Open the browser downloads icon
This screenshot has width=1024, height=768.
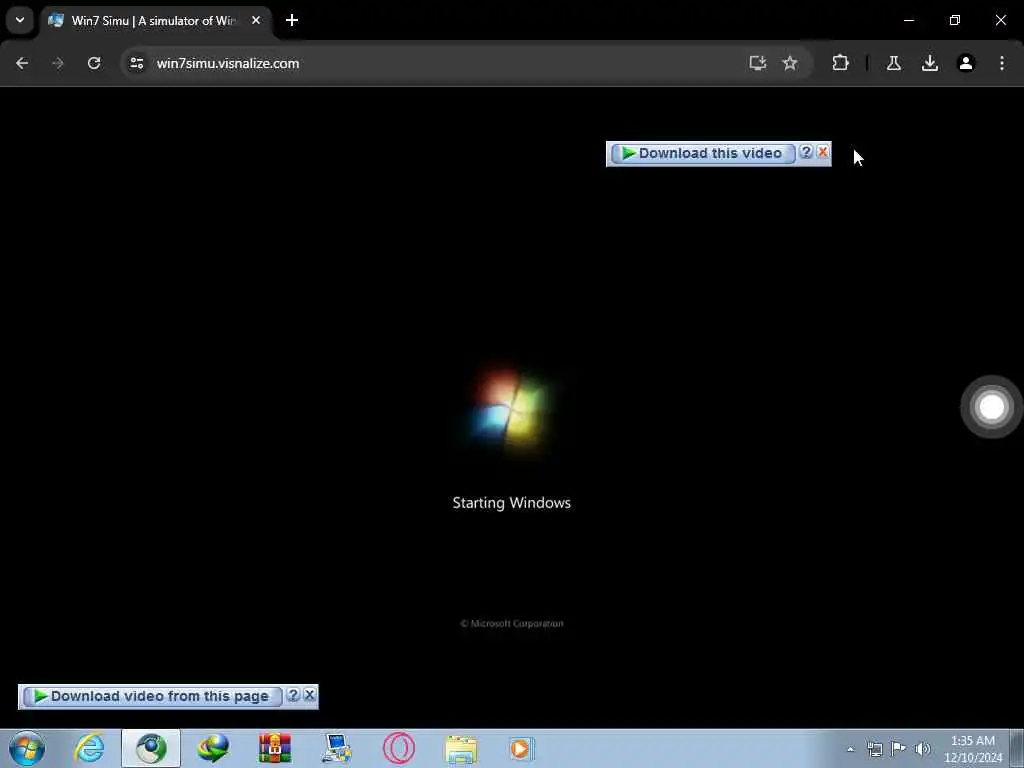tap(930, 63)
